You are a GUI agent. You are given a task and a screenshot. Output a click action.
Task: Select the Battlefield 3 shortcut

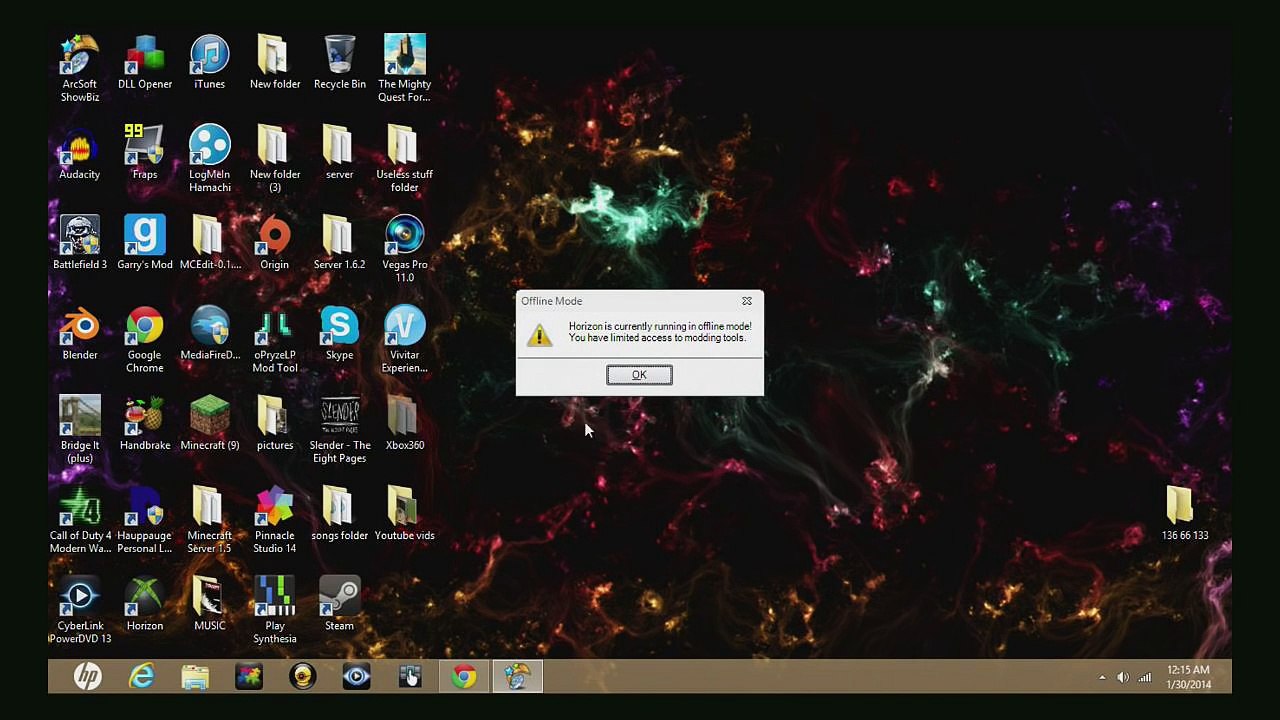click(x=80, y=242)
